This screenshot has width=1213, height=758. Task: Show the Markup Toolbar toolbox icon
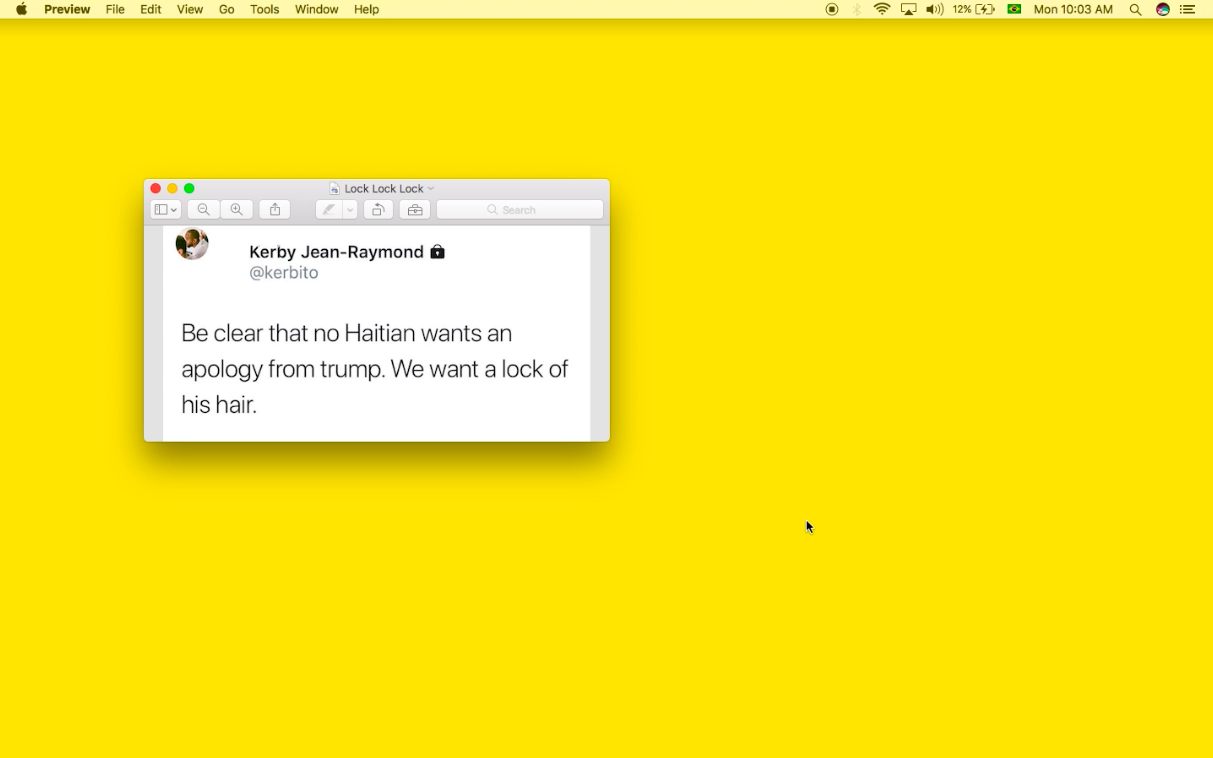click(x=415, y=210)
